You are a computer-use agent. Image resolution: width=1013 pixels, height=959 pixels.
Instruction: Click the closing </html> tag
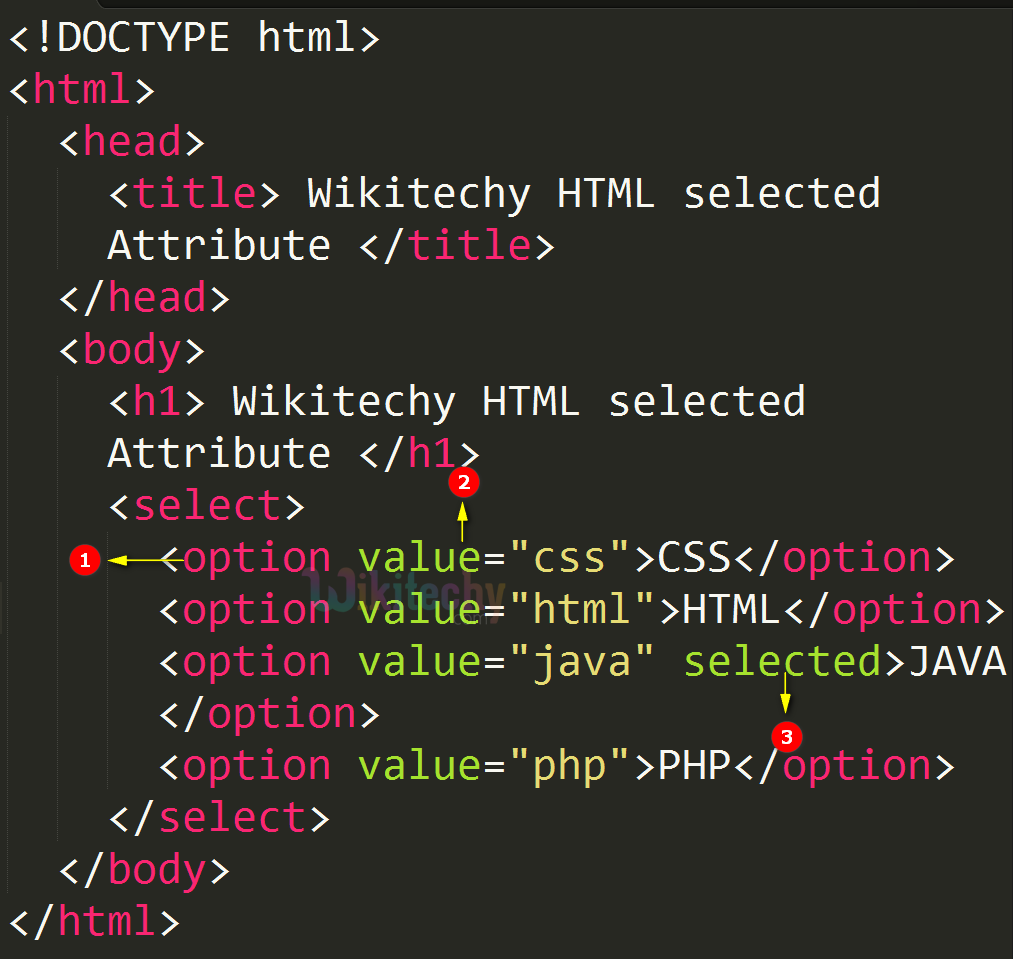(x=95, y=921)
